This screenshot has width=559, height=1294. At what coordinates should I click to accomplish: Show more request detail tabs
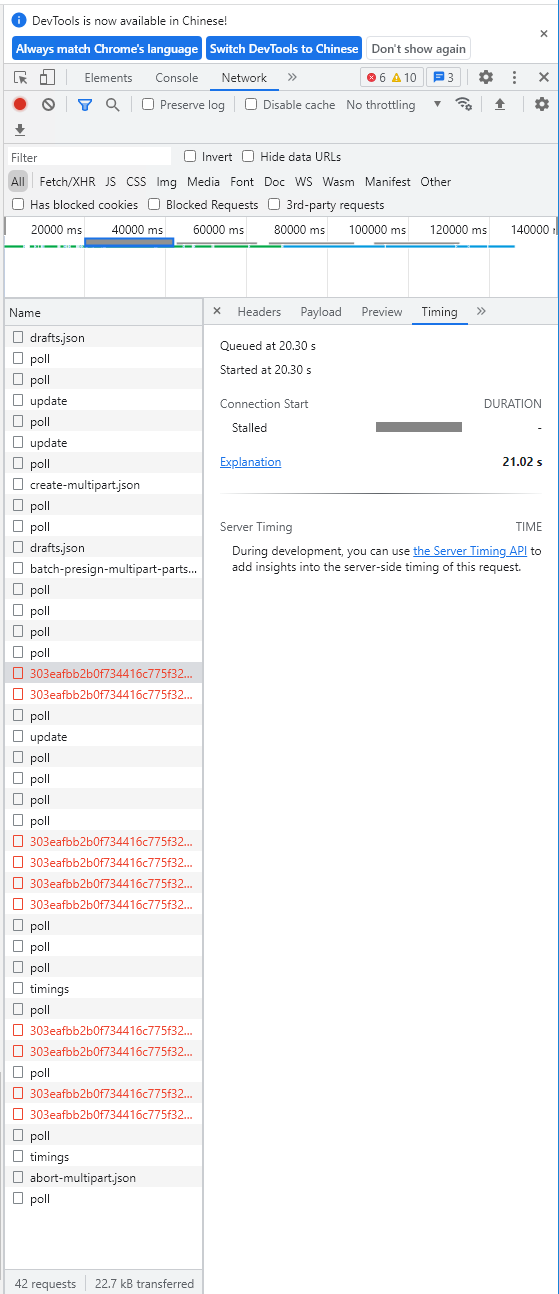481,311
